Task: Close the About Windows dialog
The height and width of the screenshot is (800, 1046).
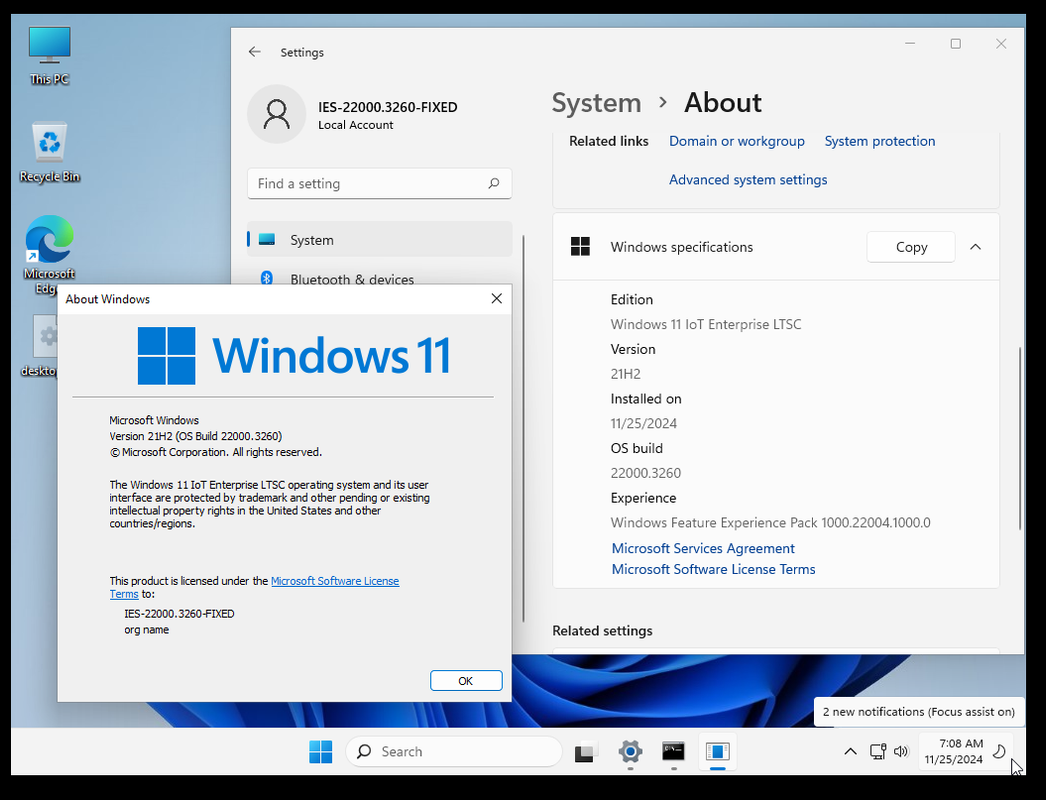Action: 496,298
